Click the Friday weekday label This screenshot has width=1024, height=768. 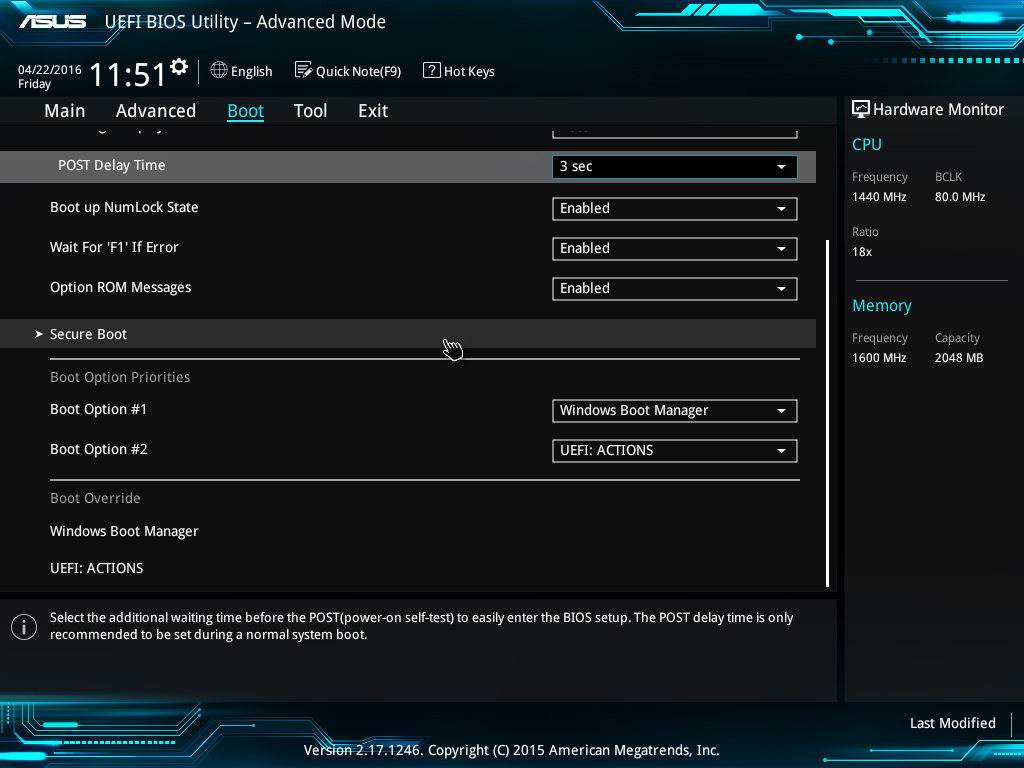(x=34, y=84)
